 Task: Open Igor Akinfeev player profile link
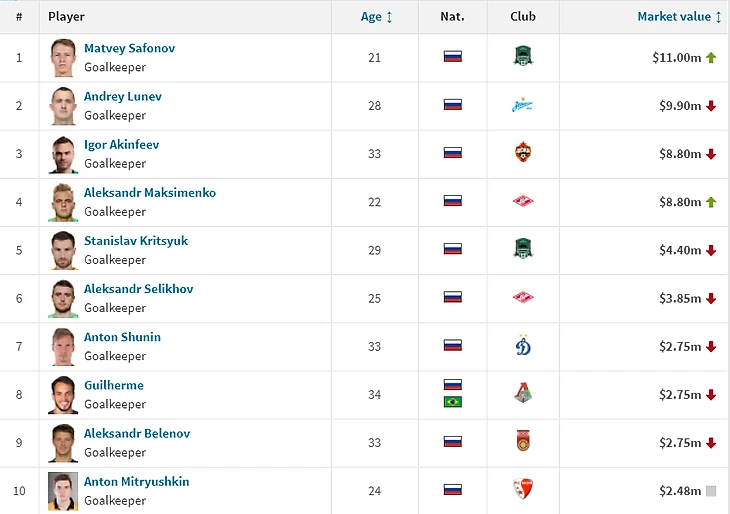[121, 144]
